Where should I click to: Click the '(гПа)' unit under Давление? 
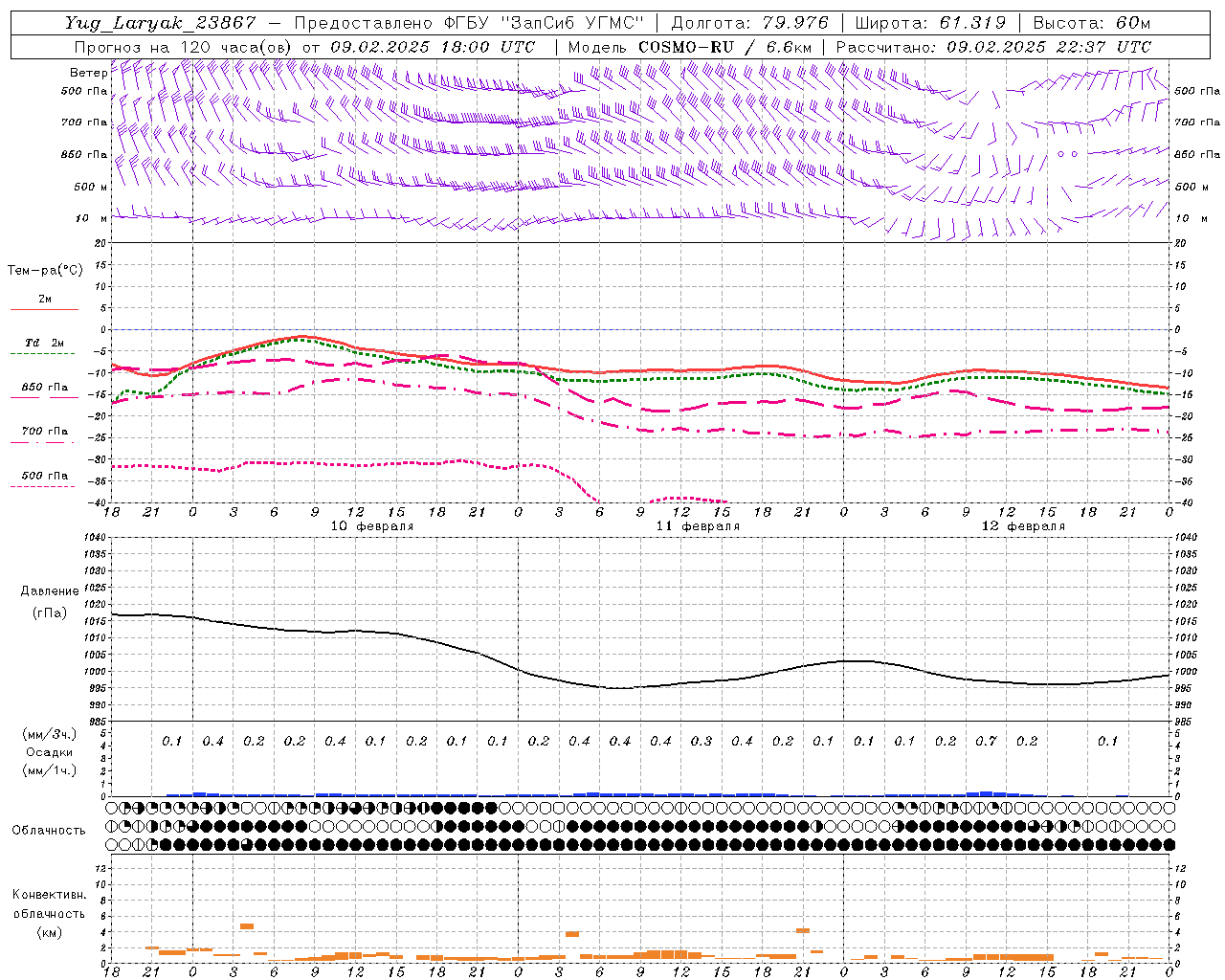tap(50, 612)
